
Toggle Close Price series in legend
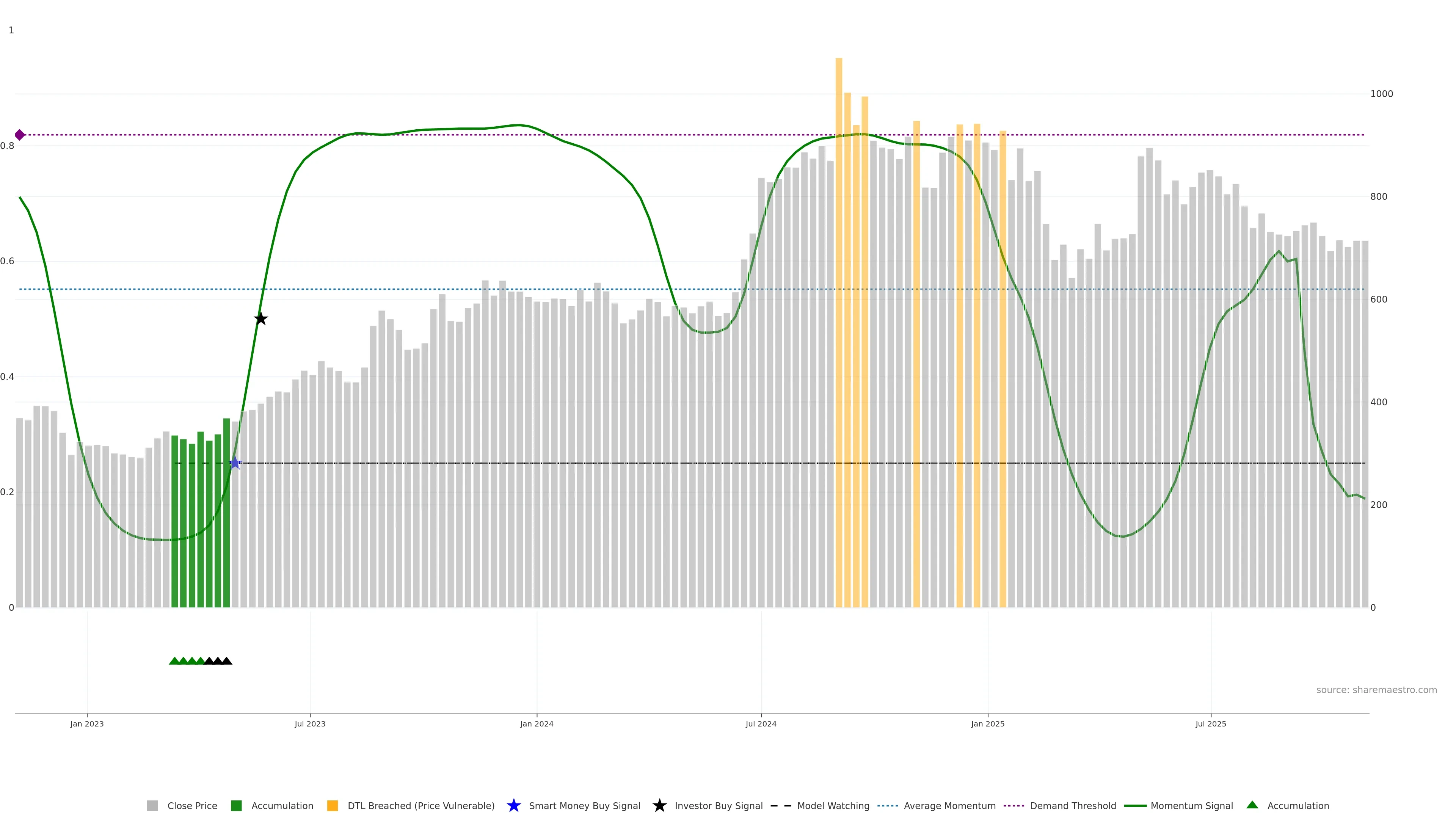click(x=191, y=805)
